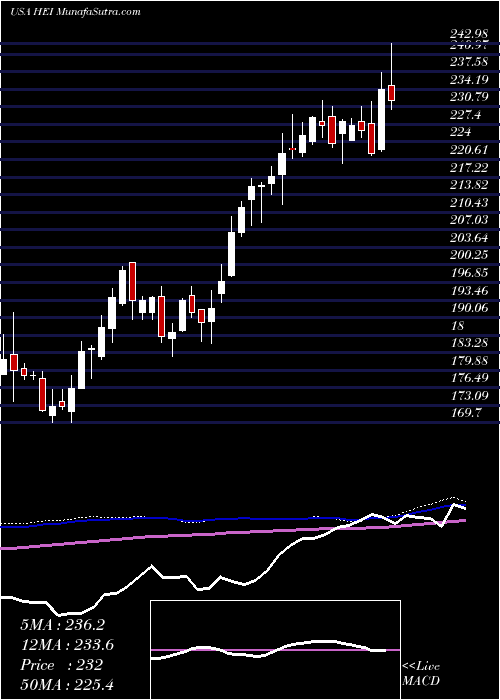Select the '12MA : 233.6' value

click(x=67, y=645)
